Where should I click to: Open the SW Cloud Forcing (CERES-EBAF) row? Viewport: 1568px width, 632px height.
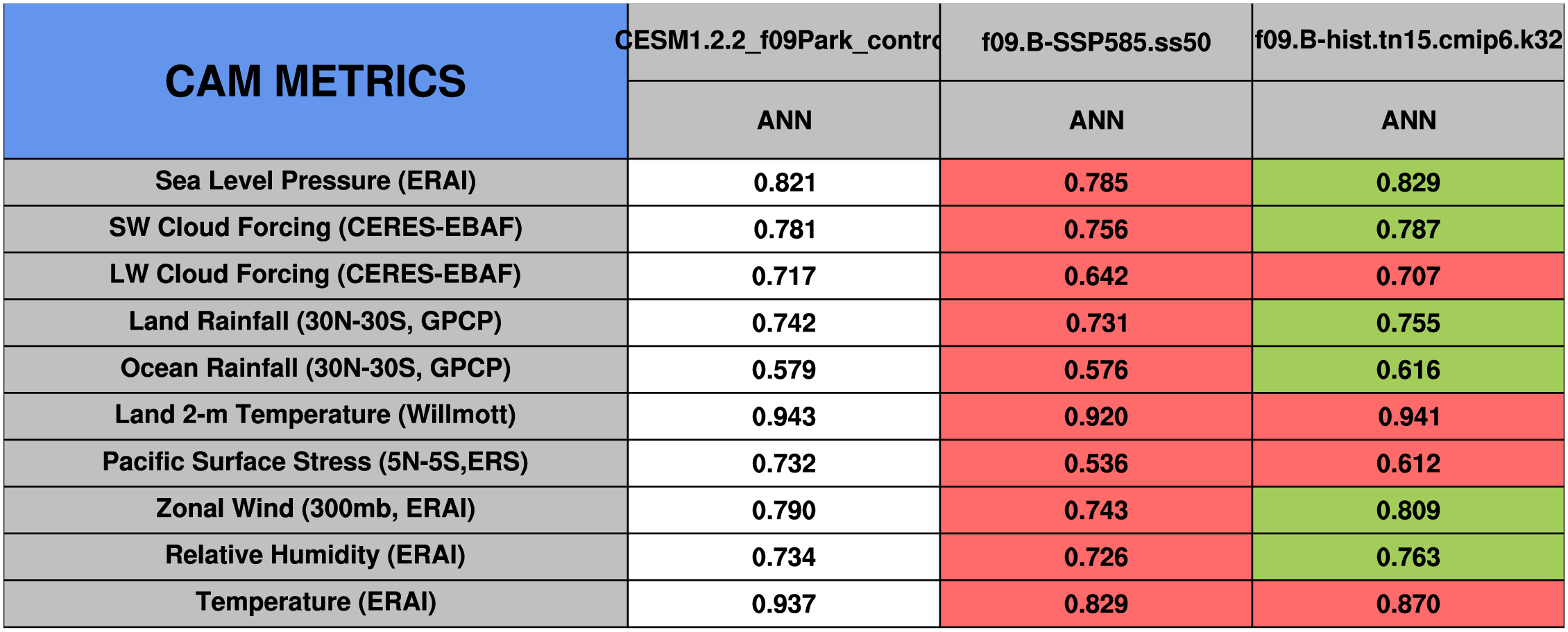(316, 228)
